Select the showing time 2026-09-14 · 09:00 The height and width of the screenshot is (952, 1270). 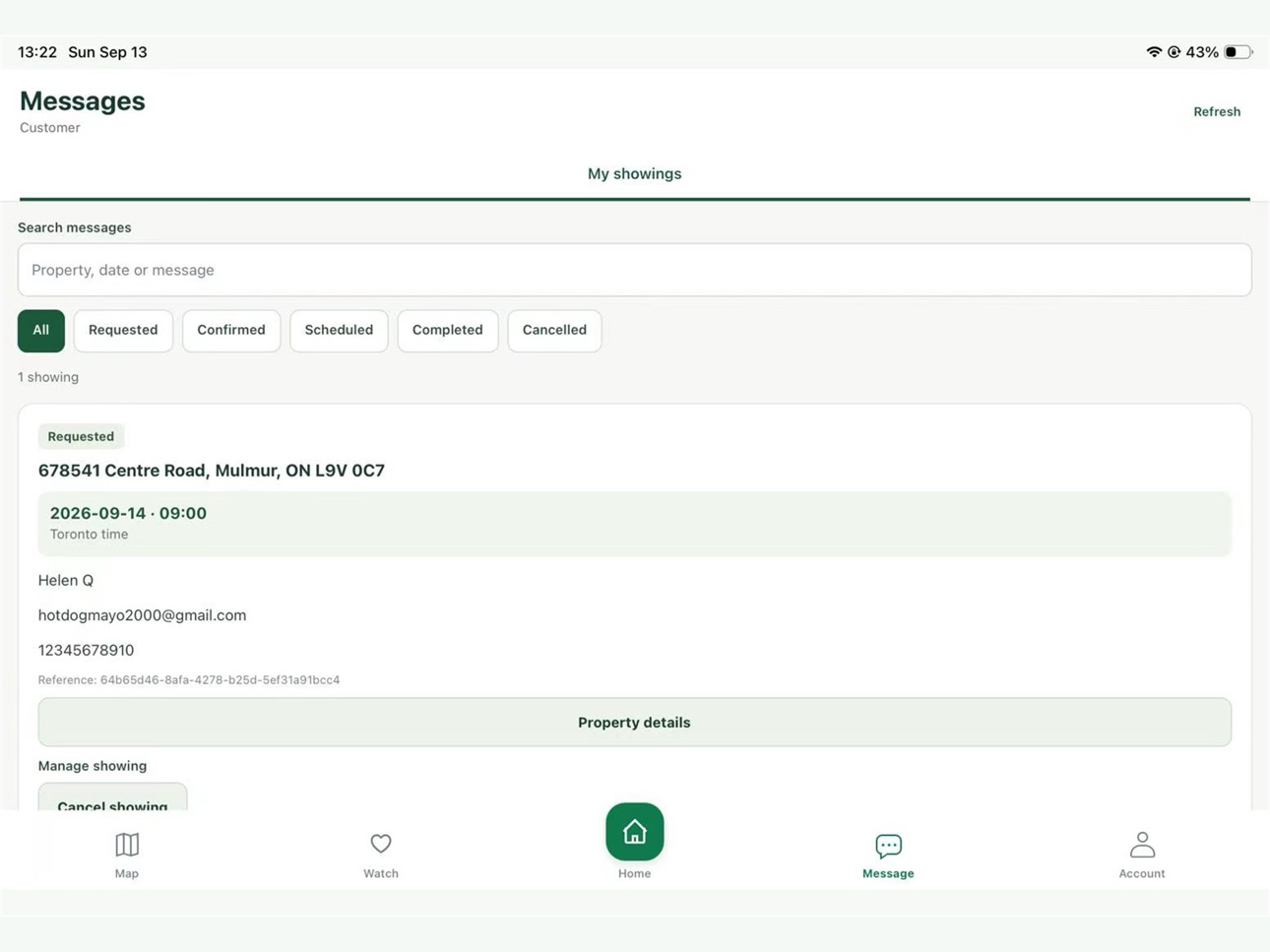(128, 513)
